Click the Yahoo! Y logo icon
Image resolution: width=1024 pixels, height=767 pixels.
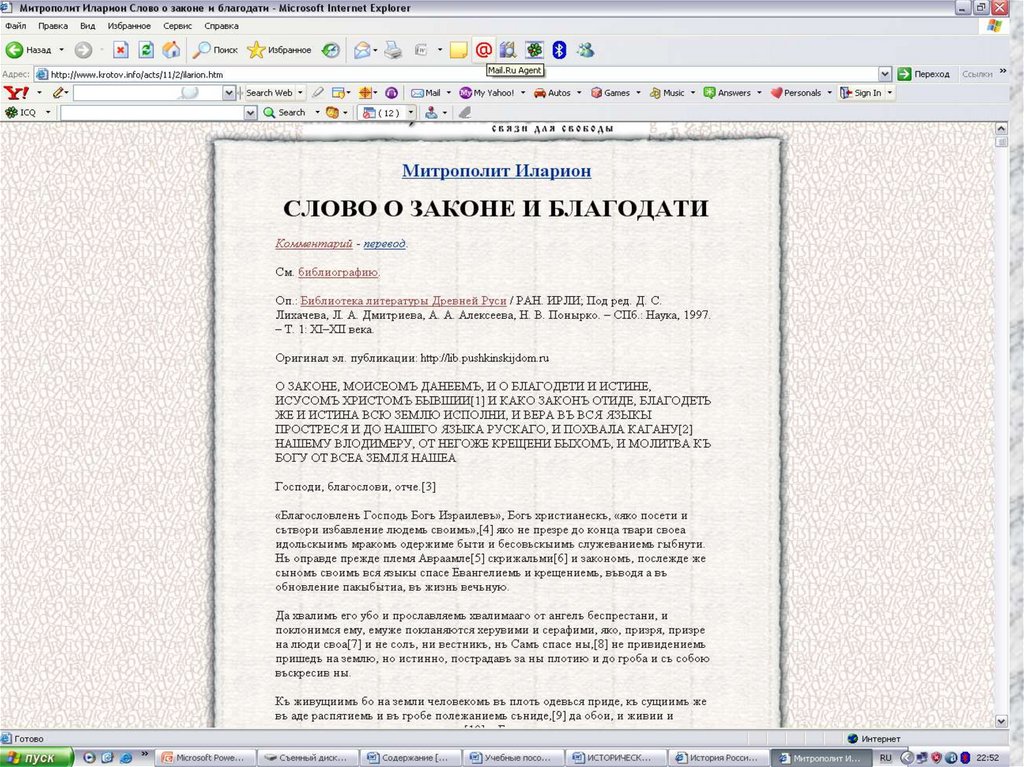pos(15,93)
